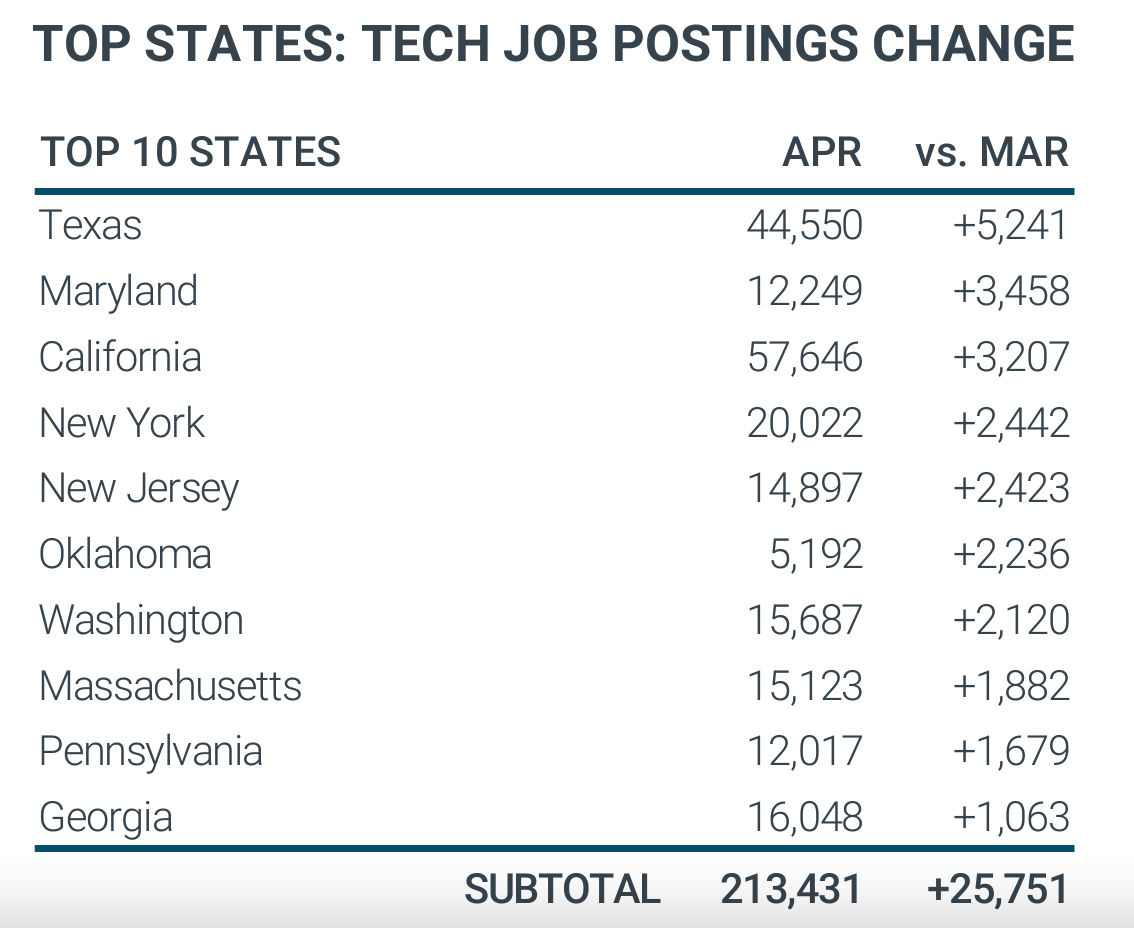This screenshot has width=1134, height=928.
Task: Select the Georgia row label
Action: click(106, 817)
